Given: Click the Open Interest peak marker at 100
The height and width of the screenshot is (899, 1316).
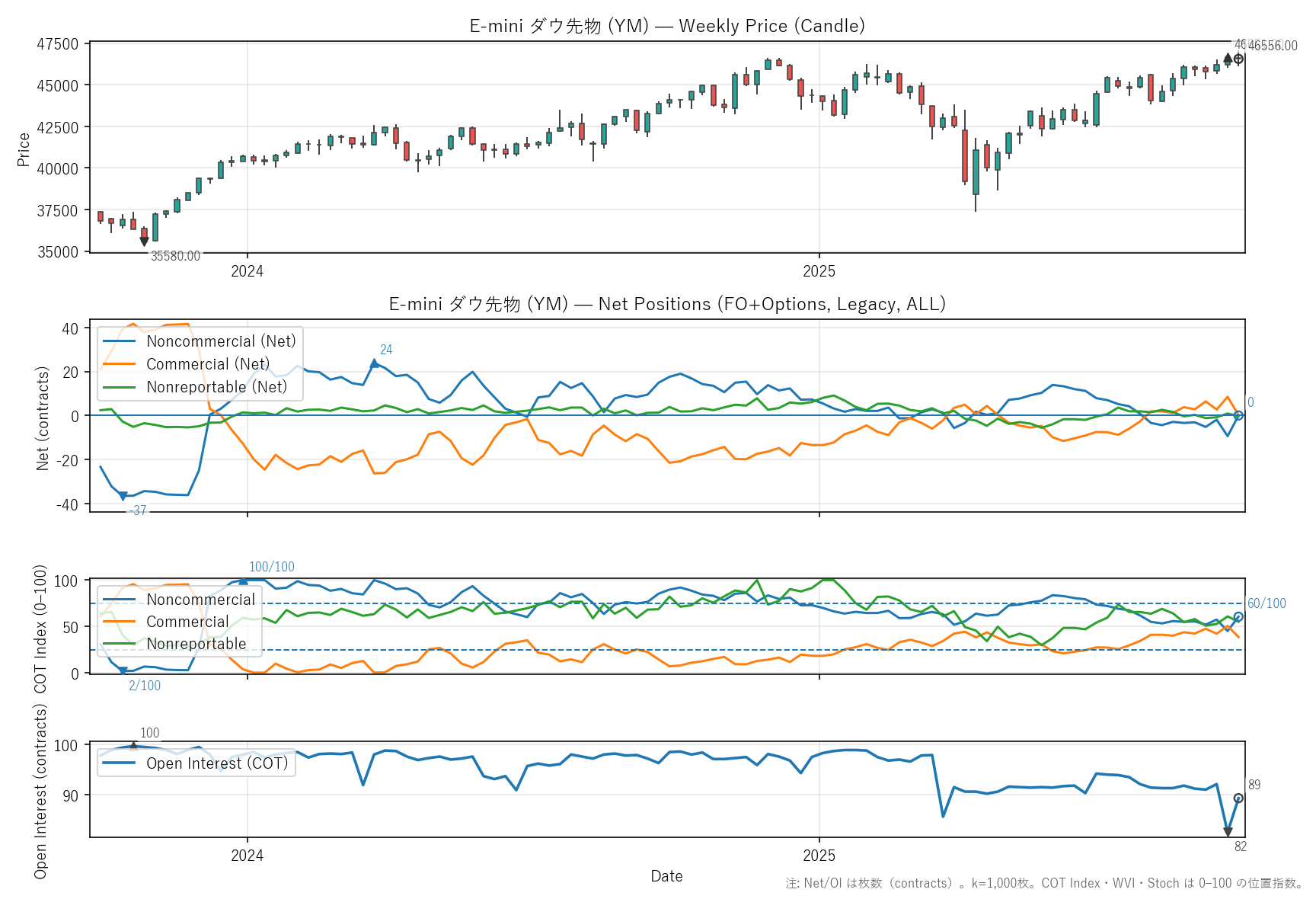Looking at the screenshot, I should 133,746.
